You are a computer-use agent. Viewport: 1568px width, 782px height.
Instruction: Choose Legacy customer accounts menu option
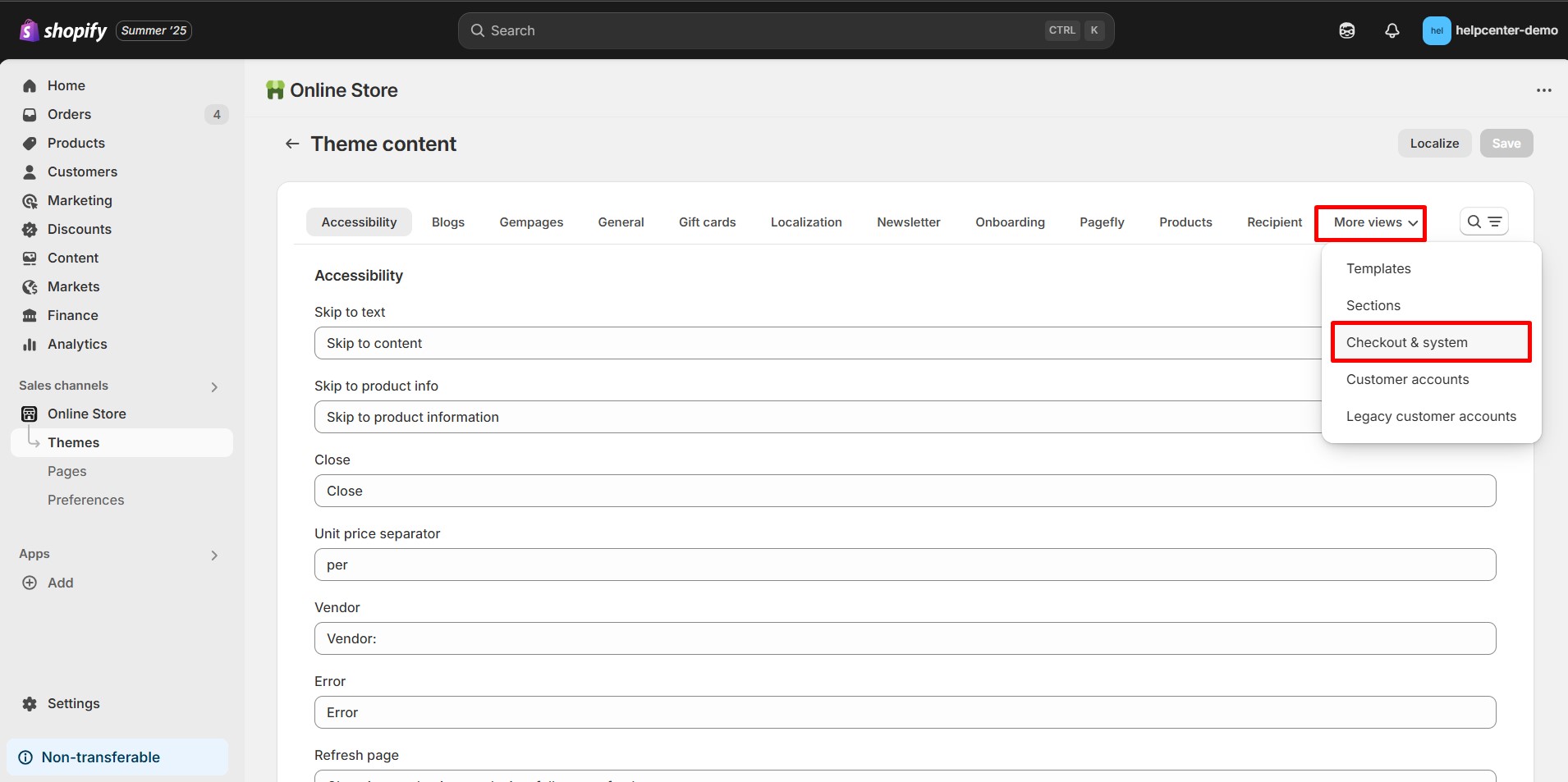1430,416
